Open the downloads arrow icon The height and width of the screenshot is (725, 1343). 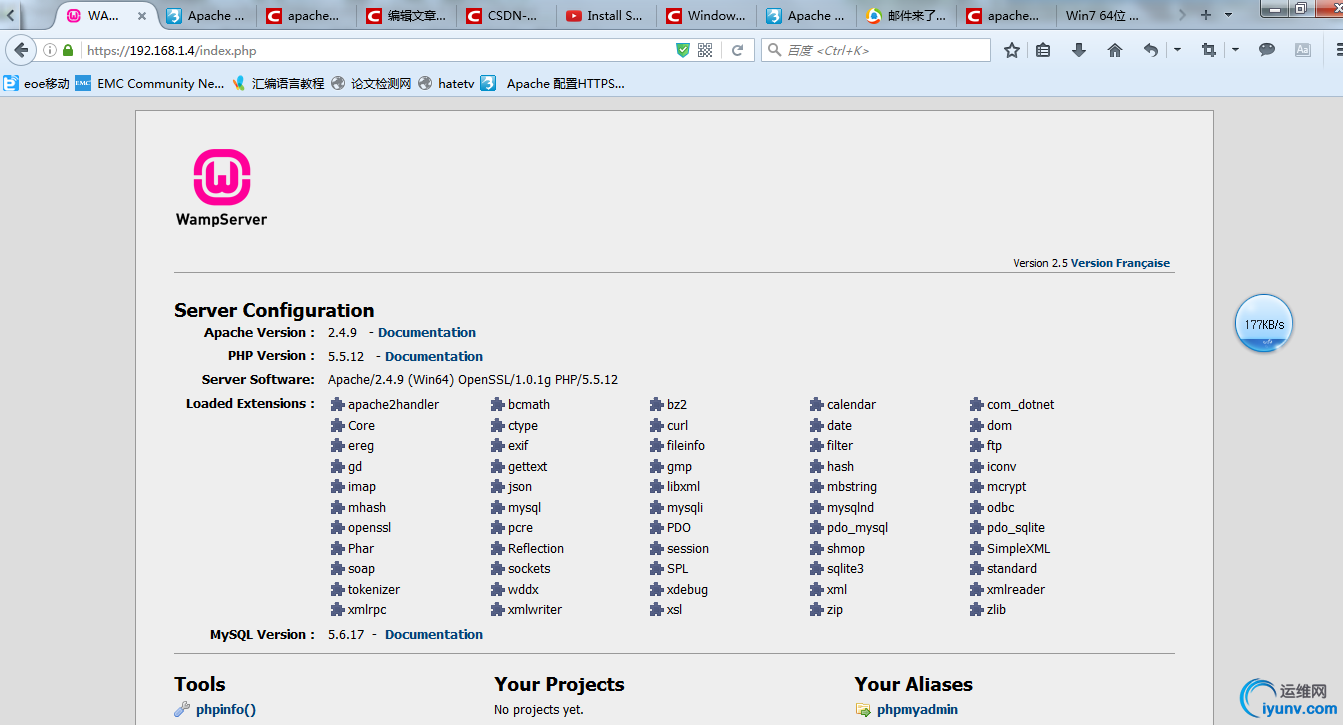(x=1079, y=50)
